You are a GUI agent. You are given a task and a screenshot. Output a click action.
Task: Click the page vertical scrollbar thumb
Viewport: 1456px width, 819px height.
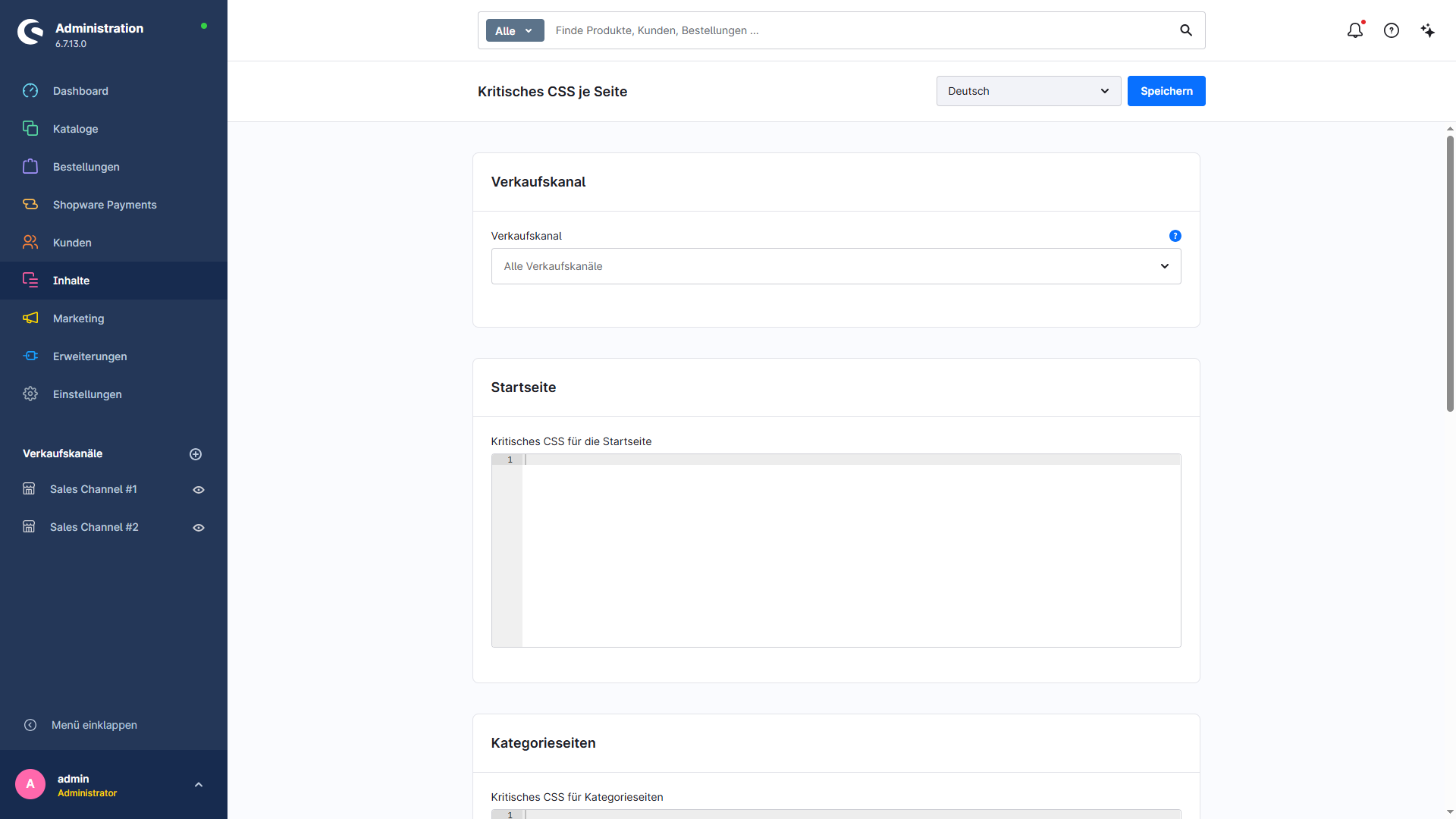[1450, 273]
